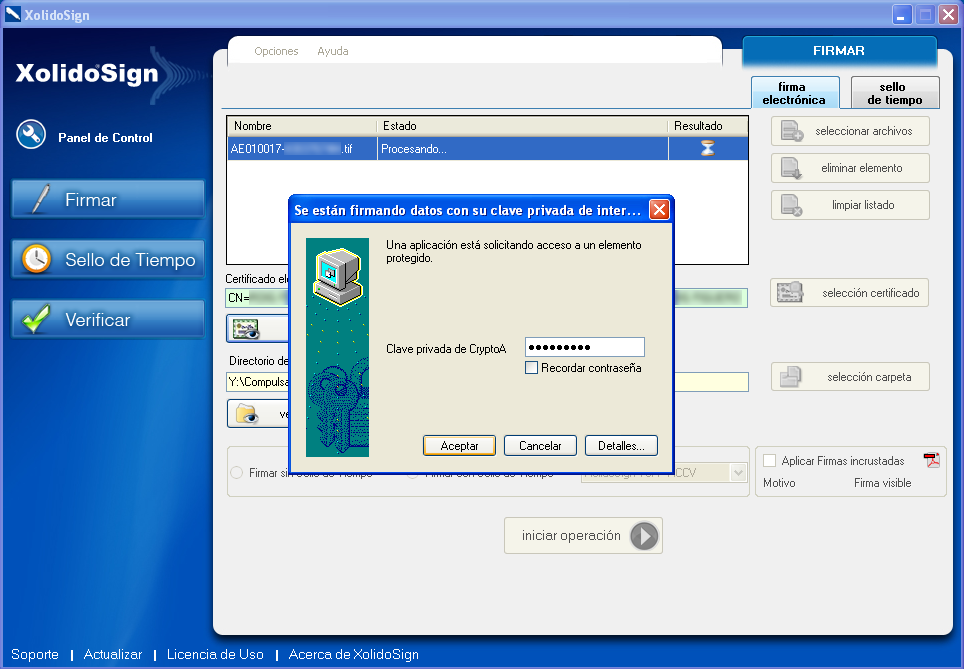Enable Aplicar Firmas incrustadas checkbox
964x669 pixels.
(x=769, y=461)
